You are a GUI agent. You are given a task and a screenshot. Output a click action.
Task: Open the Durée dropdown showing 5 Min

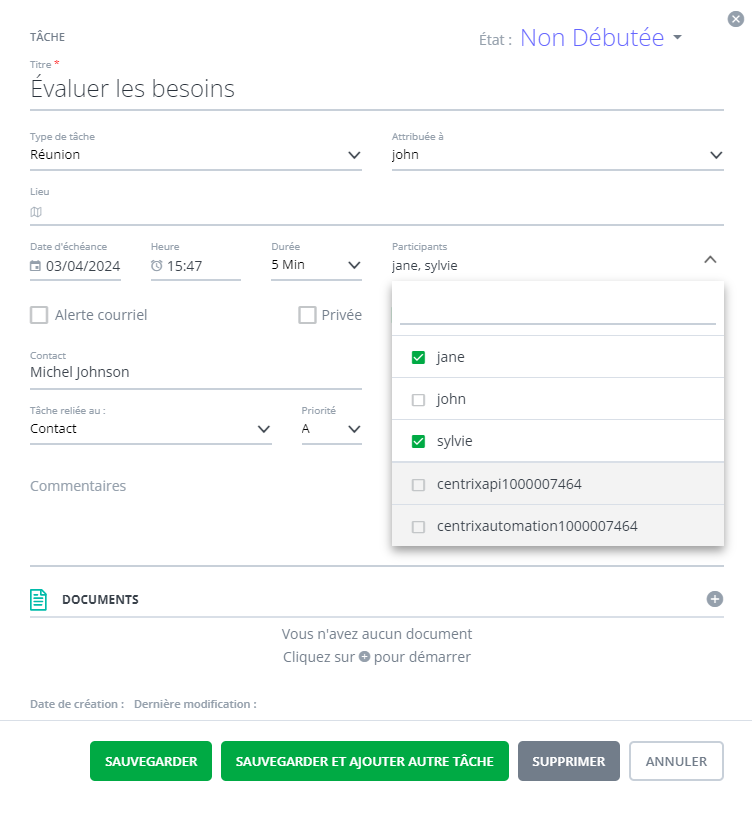[353, 264]
